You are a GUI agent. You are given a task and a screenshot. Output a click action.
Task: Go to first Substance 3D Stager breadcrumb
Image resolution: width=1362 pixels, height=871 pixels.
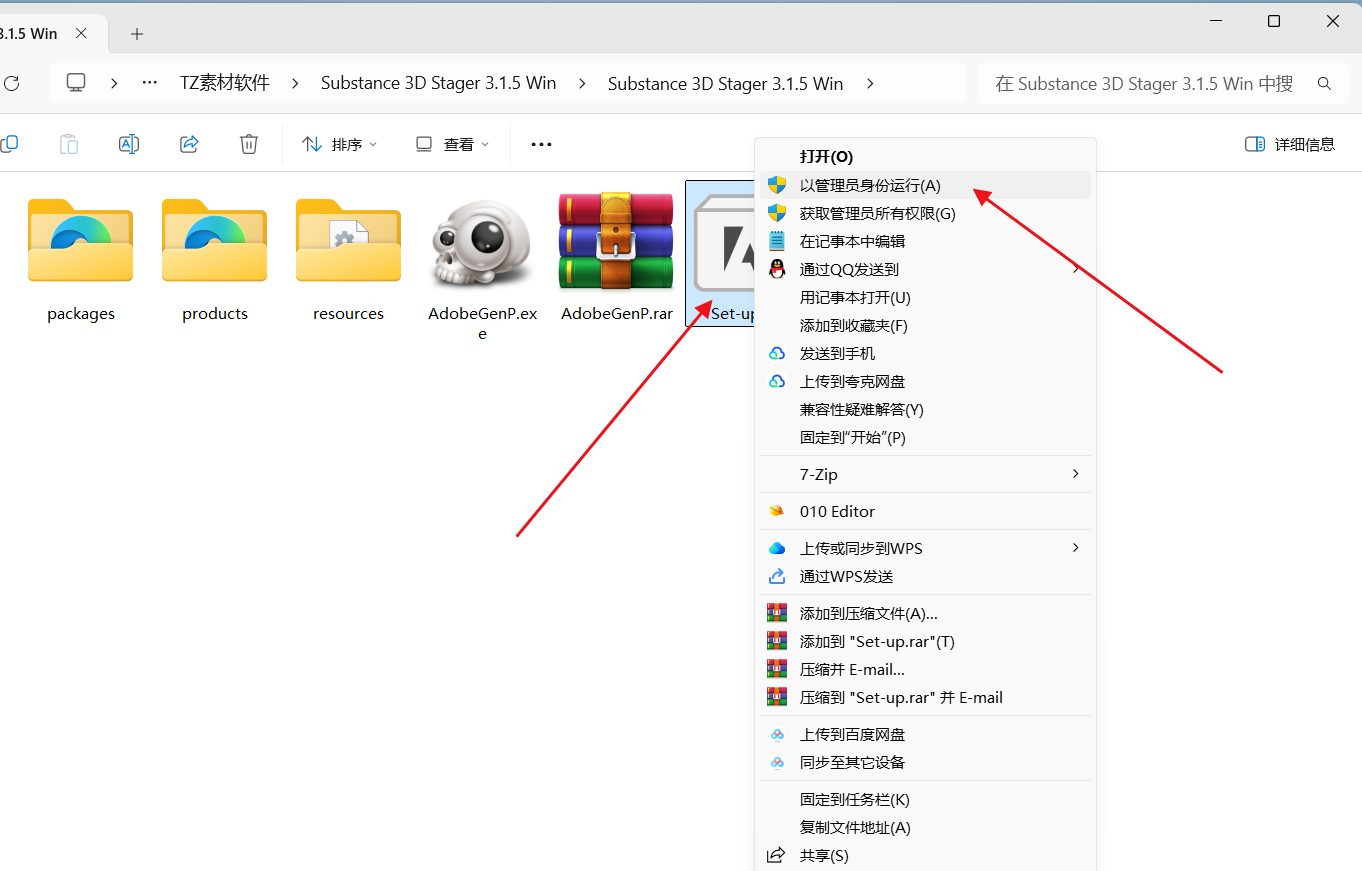[438, 83]
